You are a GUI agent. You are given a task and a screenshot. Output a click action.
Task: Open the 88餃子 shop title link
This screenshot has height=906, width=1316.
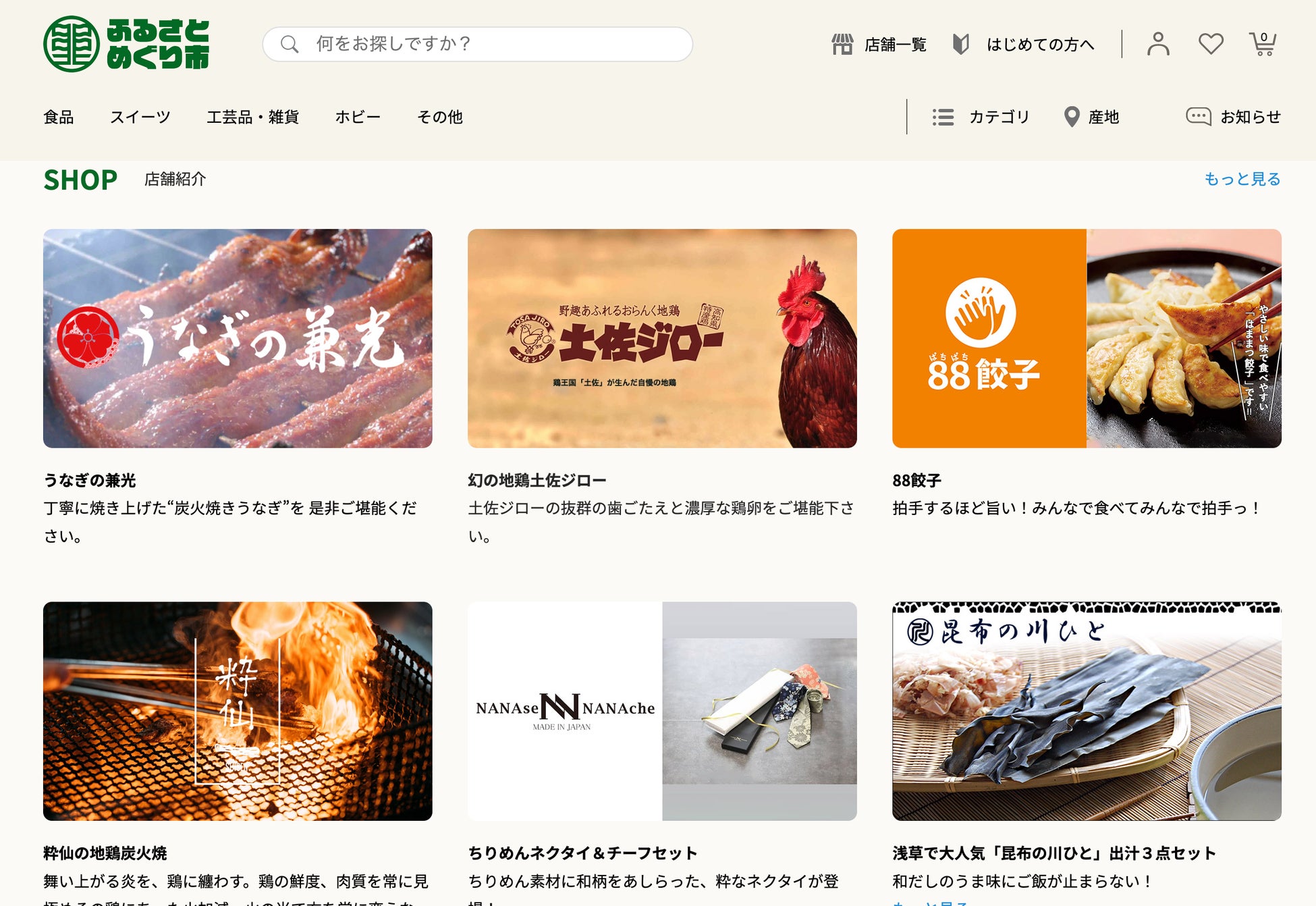[x=916, y=481]
